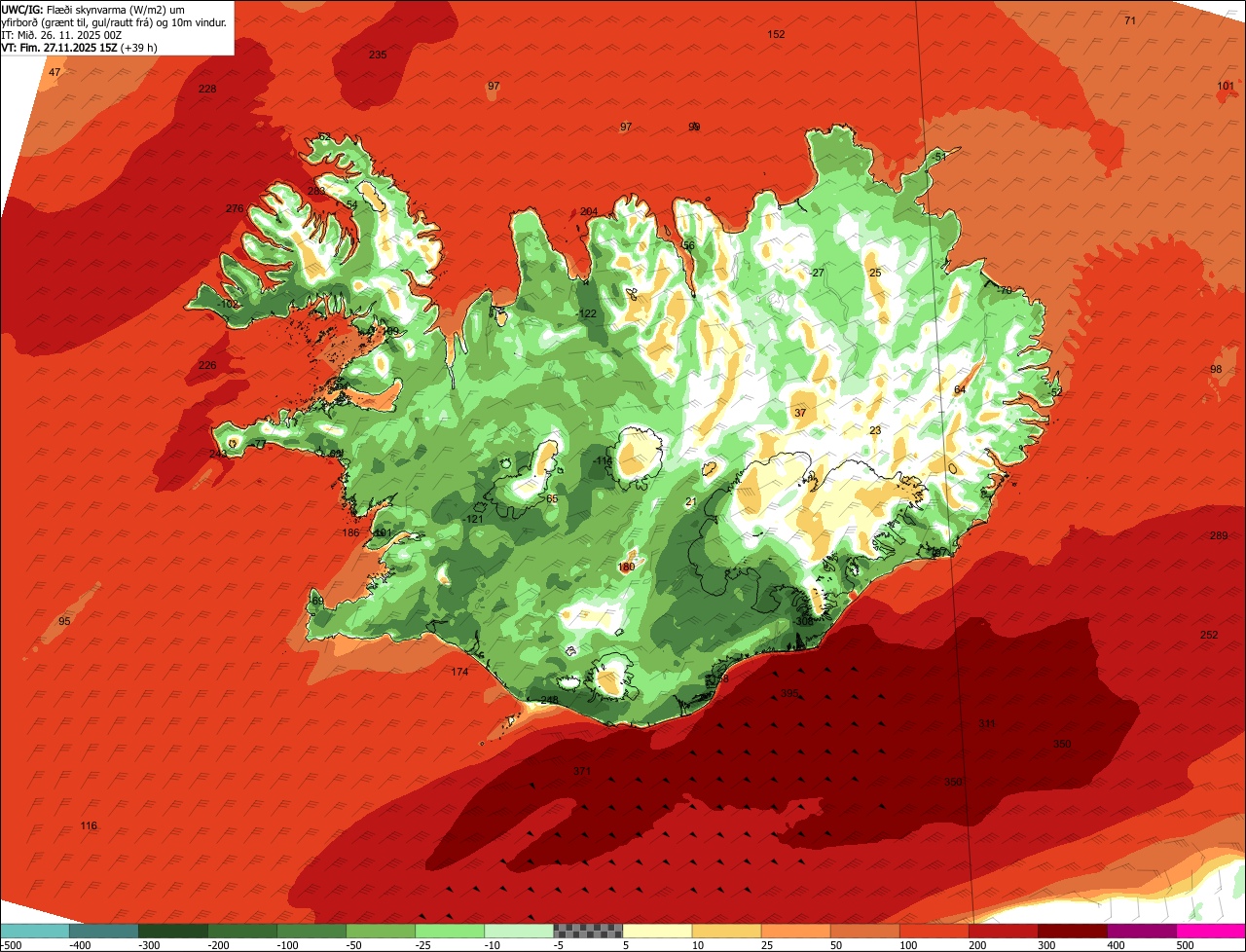The width and height of the screenshot is (1246, 952).
Task: Click the map value 371
Action: (x=582, y=771)
